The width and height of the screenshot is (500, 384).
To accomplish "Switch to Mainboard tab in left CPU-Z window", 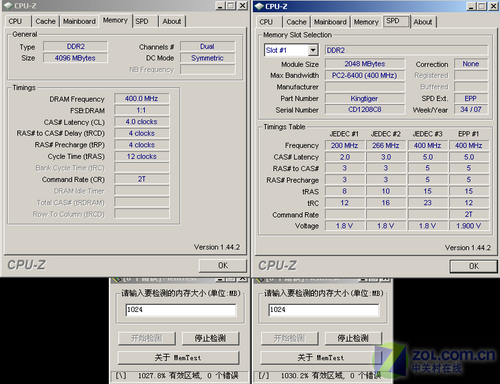I will click(x=79, y=21).
